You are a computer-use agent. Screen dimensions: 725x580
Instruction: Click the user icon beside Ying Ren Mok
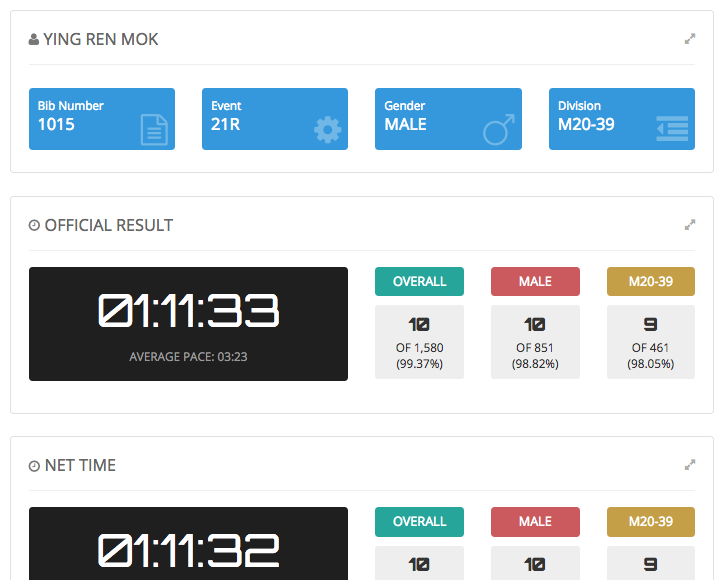34,40
